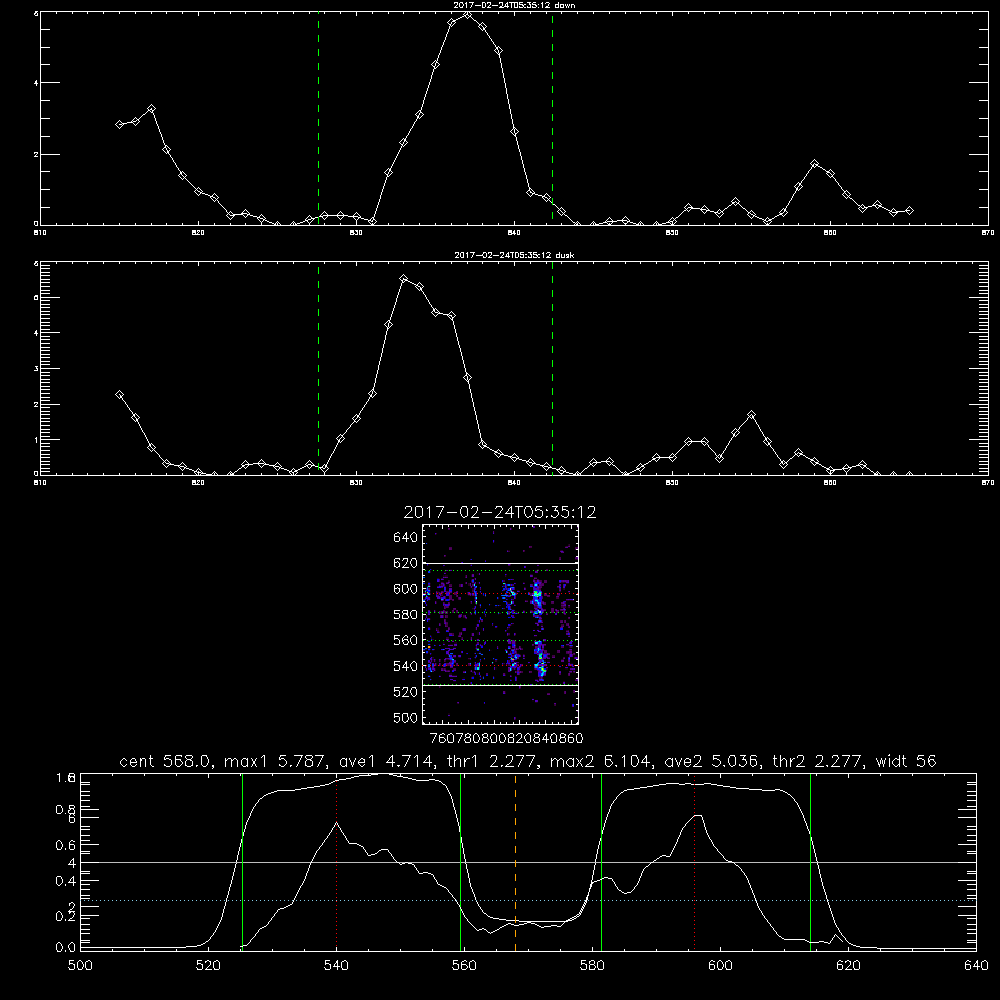Select the 'max1 5.787' value
This screenshot has height=1000, width=1000.
(x=272, y=761)
